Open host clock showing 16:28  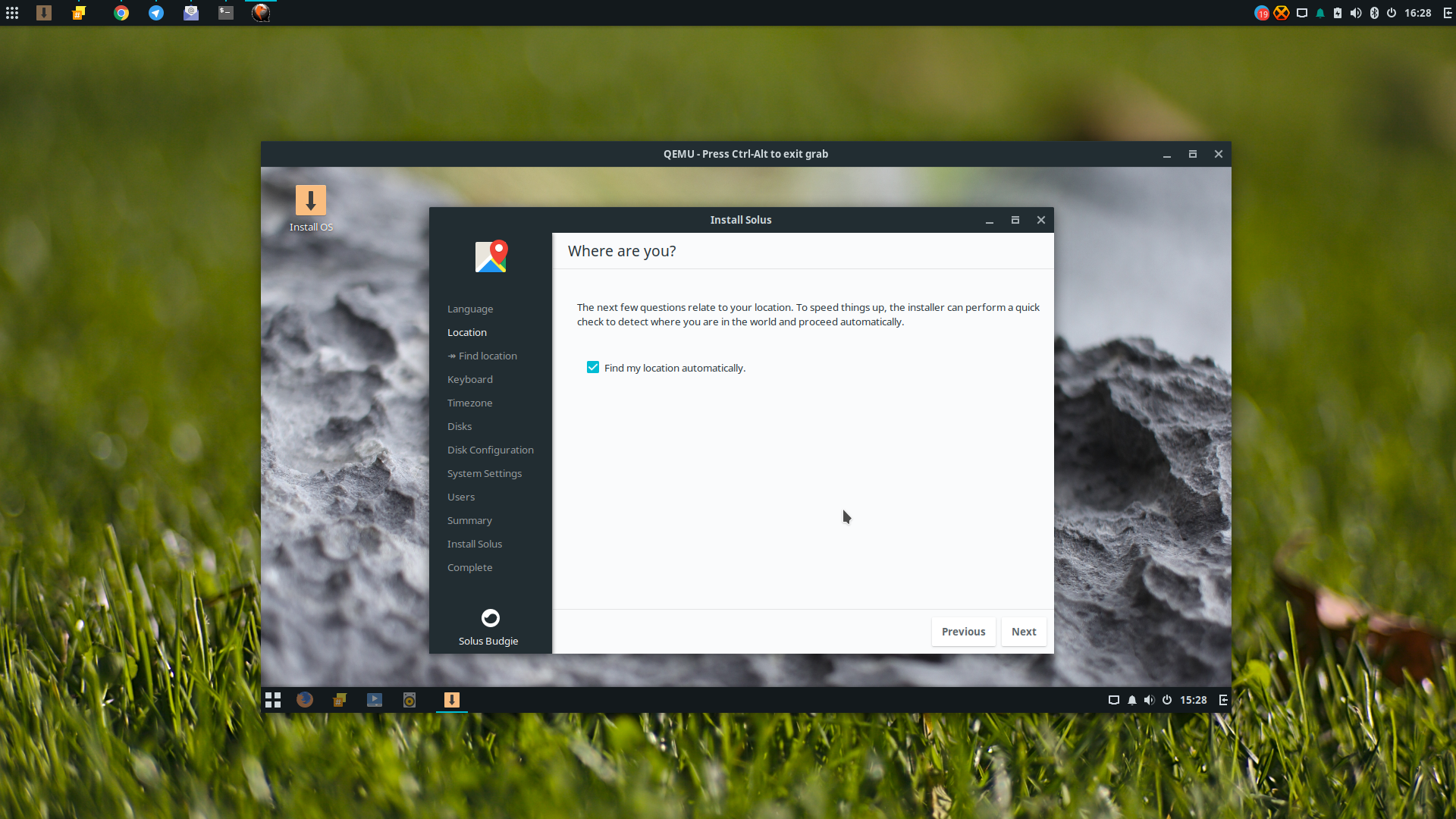click(1417, 13)
